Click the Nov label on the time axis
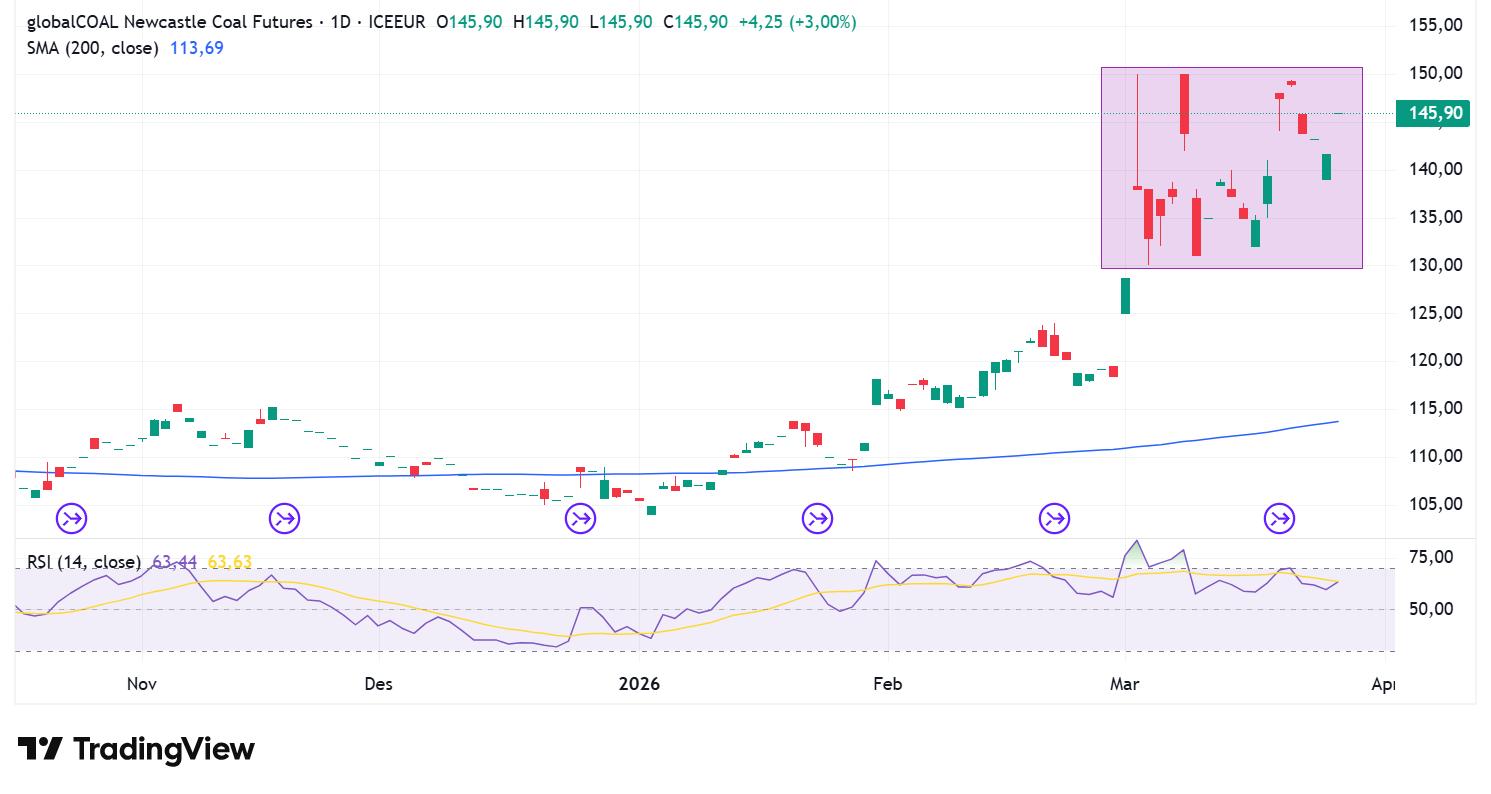1491x794 pixels. [x=141, y=684]
